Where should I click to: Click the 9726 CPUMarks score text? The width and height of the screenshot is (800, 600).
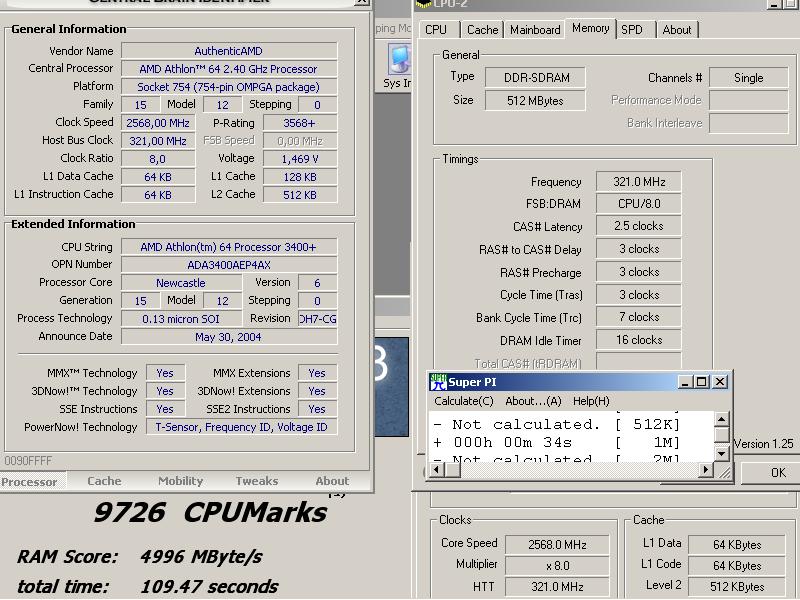tap(210, 512)
